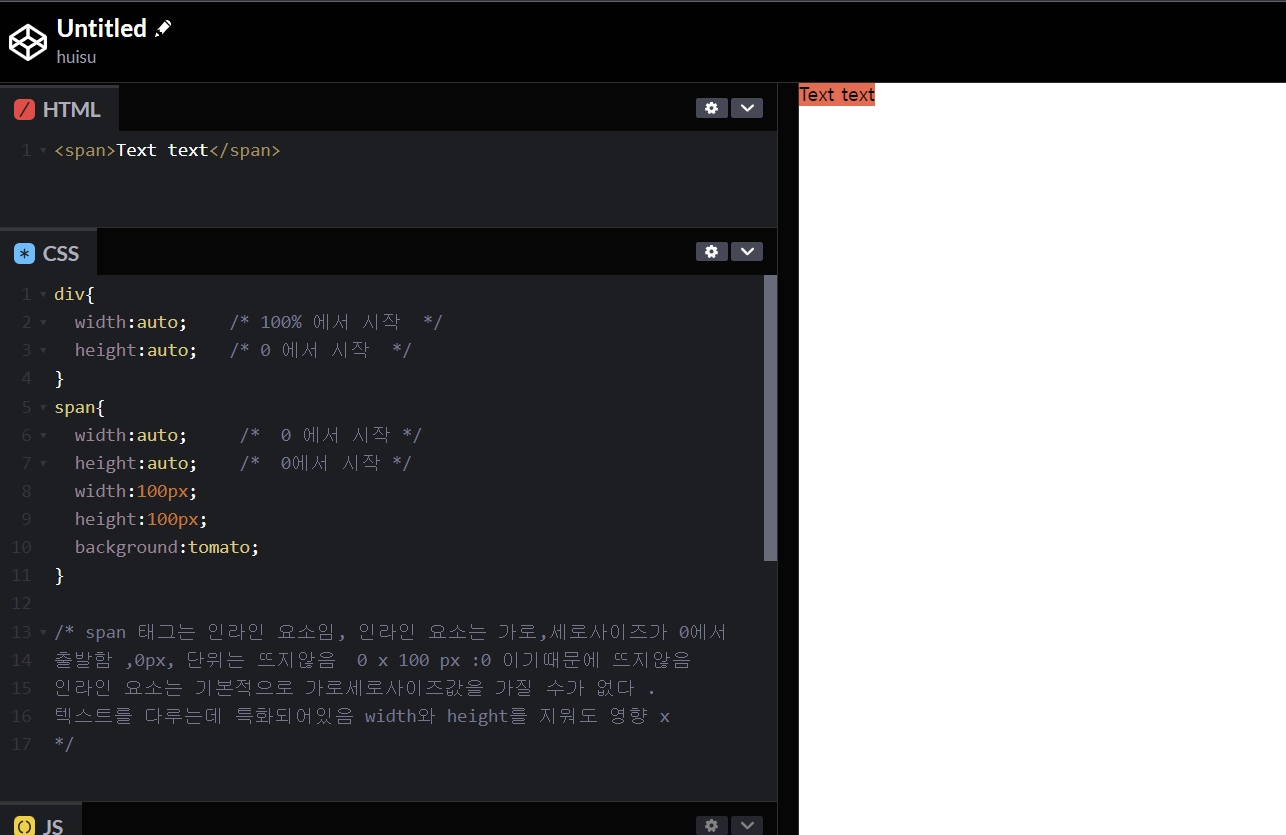Open the HTML editor settings gear

[x=711, y=108]
